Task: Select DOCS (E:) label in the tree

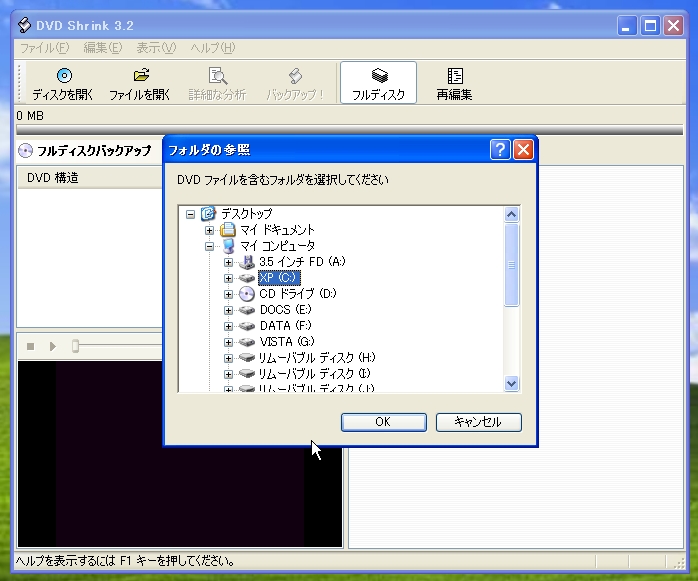Action: click(x=286, y=310)
